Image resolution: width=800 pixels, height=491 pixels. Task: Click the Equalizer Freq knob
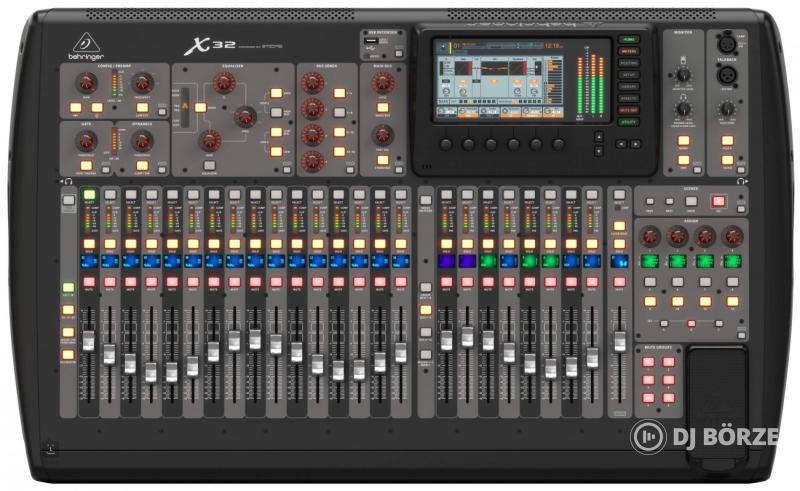[245, 116]
